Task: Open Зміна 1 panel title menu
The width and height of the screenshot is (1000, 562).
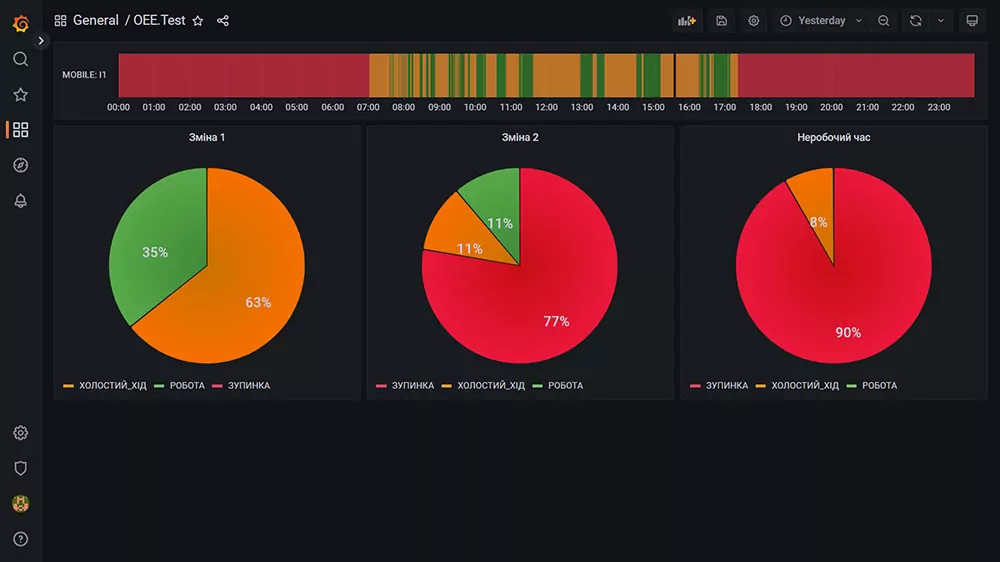Action: click(207, 137)
